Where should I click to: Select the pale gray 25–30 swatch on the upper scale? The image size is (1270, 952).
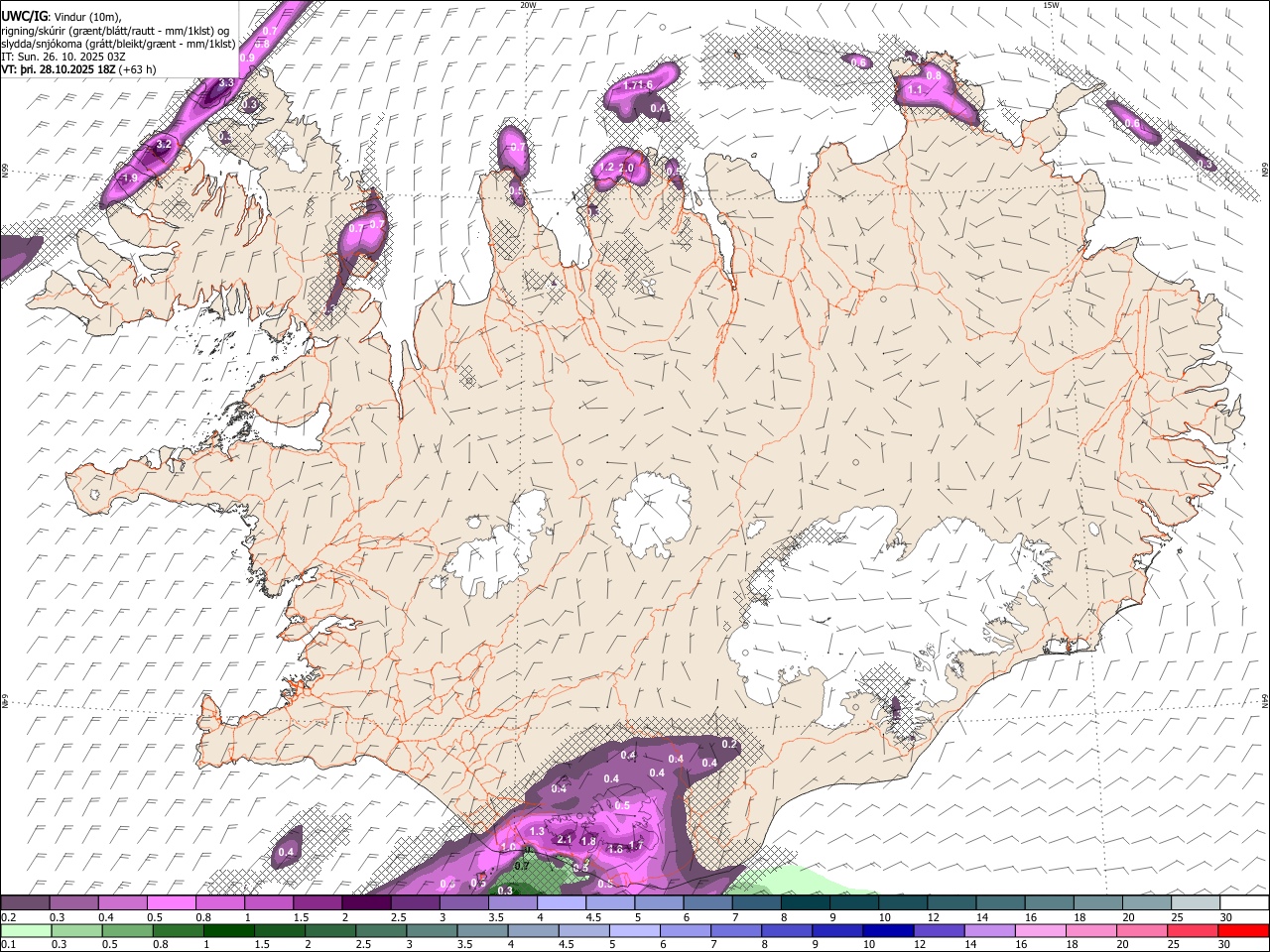(x=1196, y=902)
